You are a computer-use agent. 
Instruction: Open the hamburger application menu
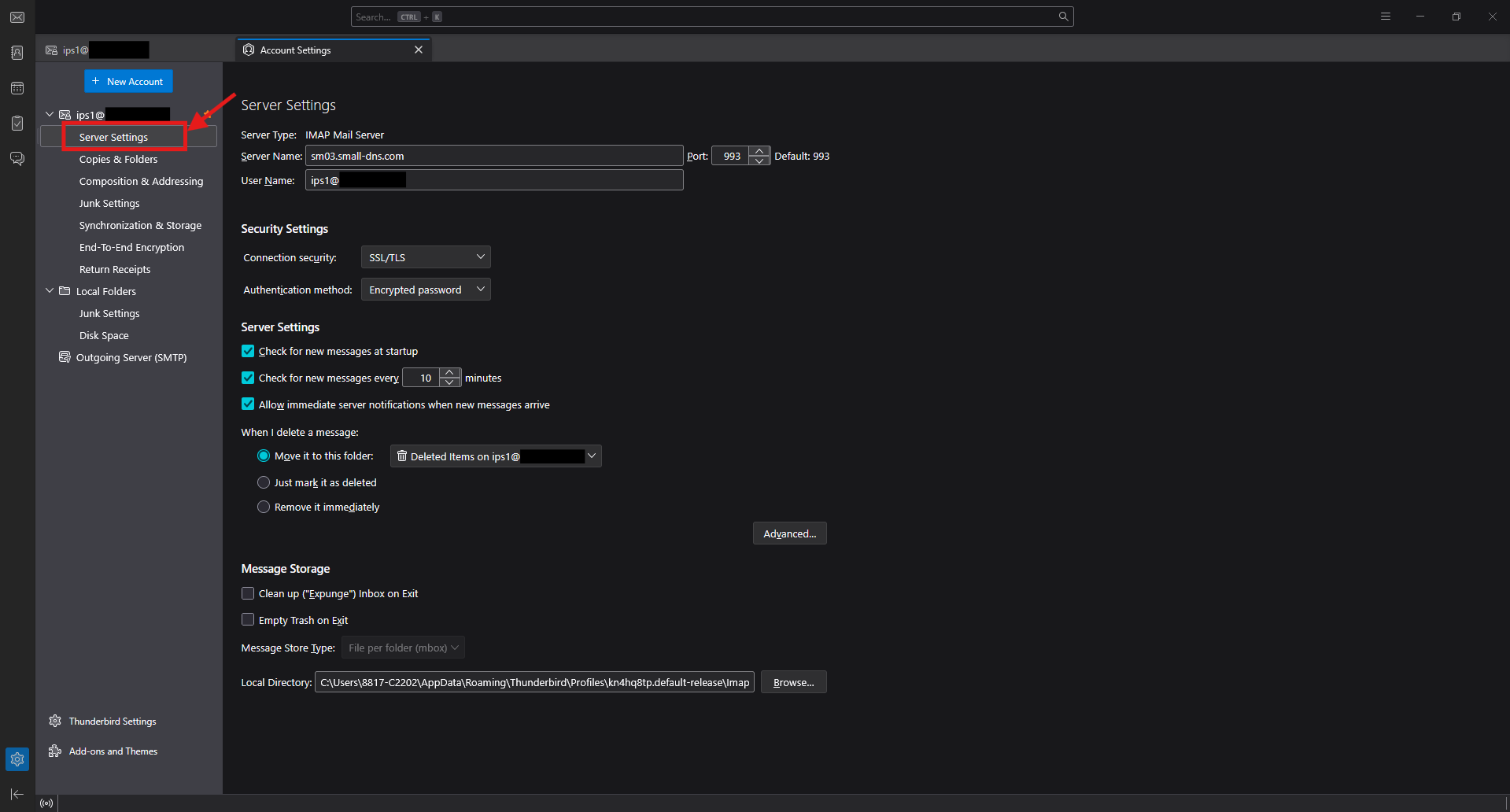1386,17
